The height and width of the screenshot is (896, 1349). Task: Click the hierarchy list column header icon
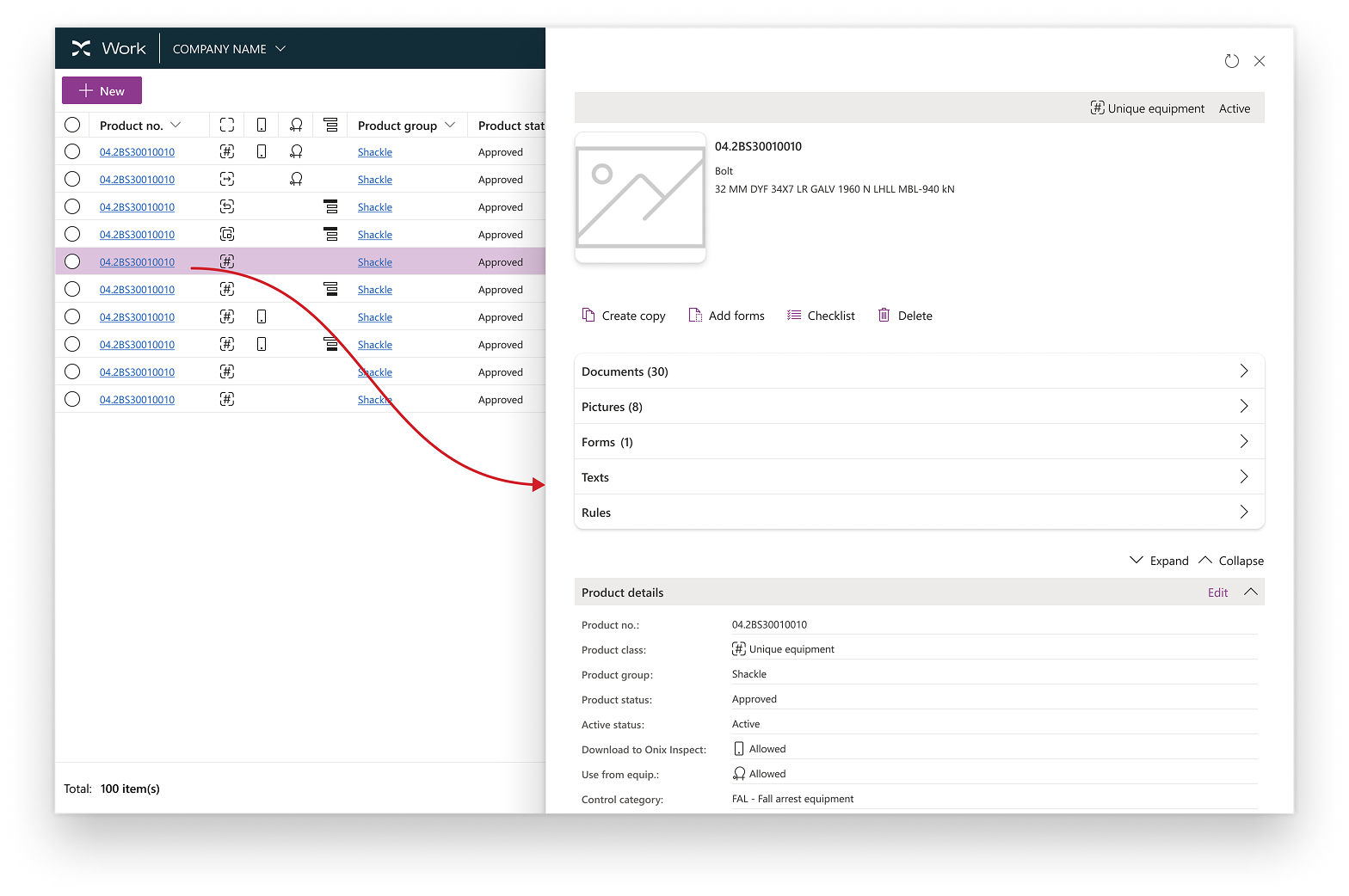click(330, 126)
